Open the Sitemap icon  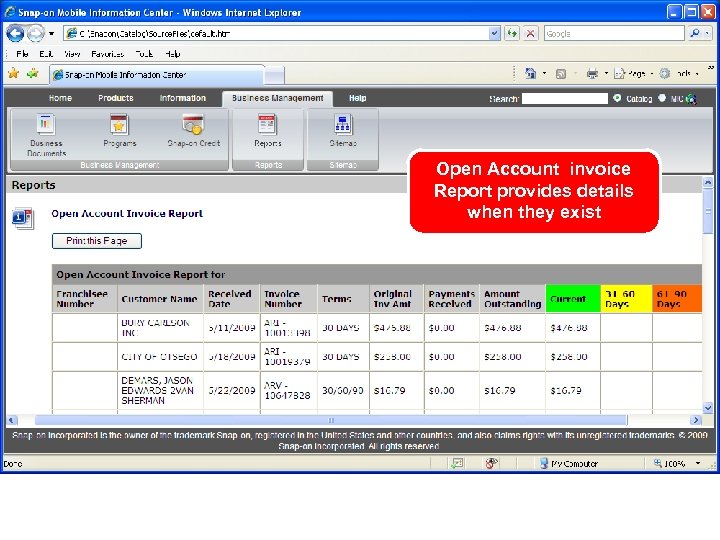point(343,124)
